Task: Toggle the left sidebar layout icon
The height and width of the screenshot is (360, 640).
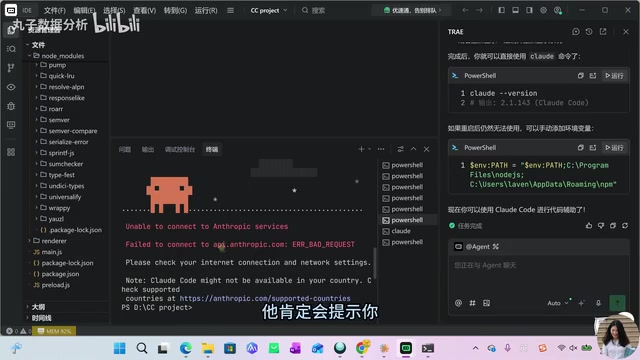Action: [x=502, y=10]
